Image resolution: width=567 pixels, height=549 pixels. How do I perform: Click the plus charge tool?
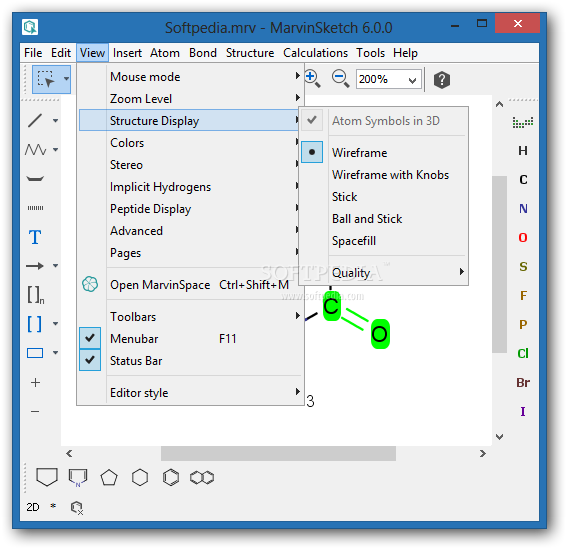[x=35, y=382]
